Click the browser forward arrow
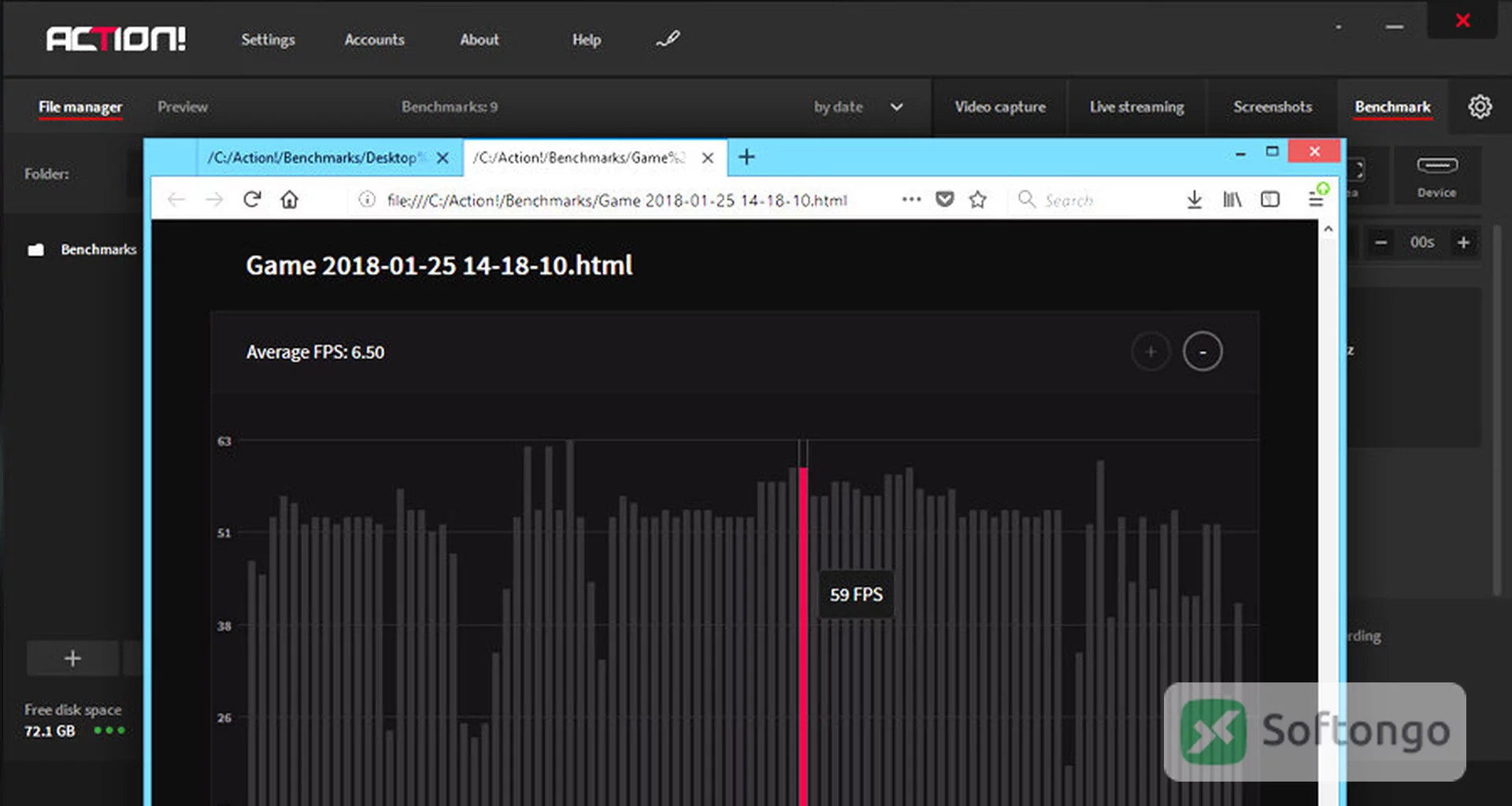 point(214,199)
